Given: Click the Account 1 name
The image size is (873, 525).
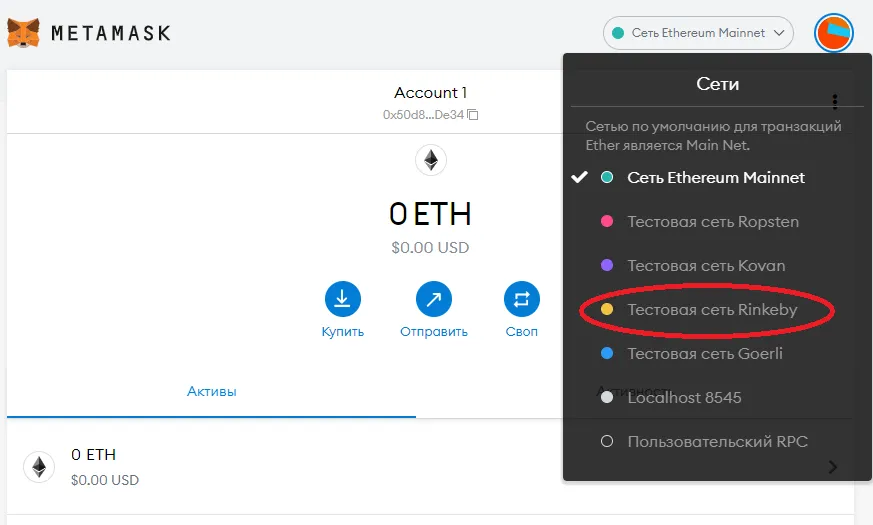Looking at the screenshot, I should coord(430,92).
